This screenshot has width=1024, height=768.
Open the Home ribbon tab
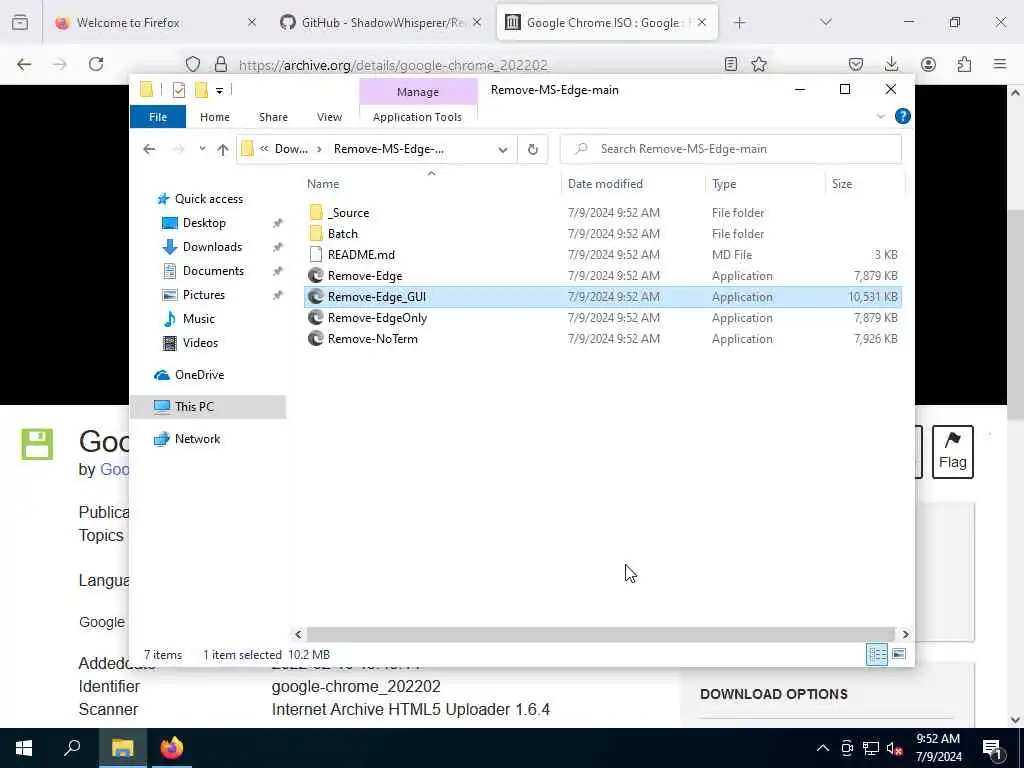(x=215, y=117)
